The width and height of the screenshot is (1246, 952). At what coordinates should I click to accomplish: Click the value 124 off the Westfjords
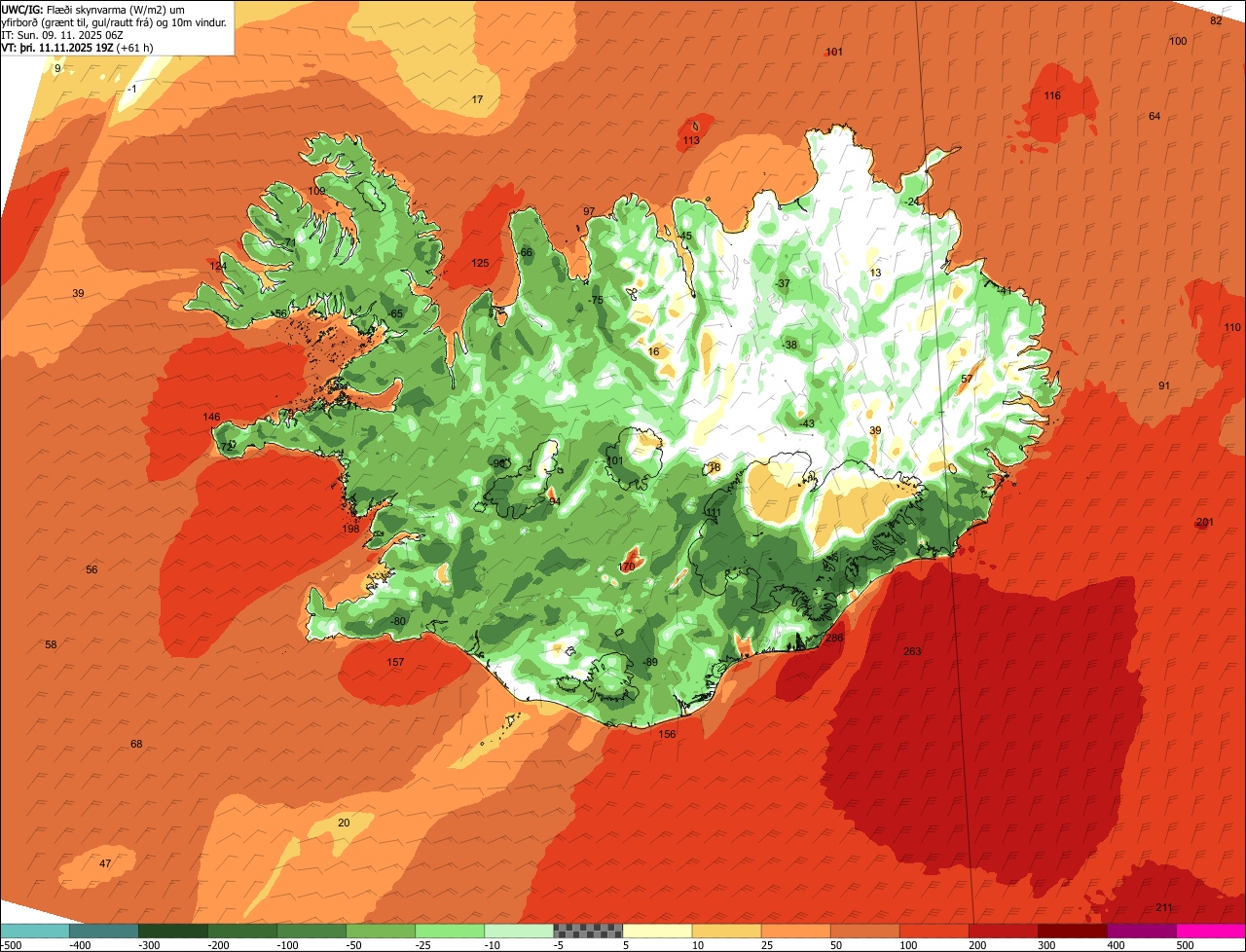pos(218,266)
